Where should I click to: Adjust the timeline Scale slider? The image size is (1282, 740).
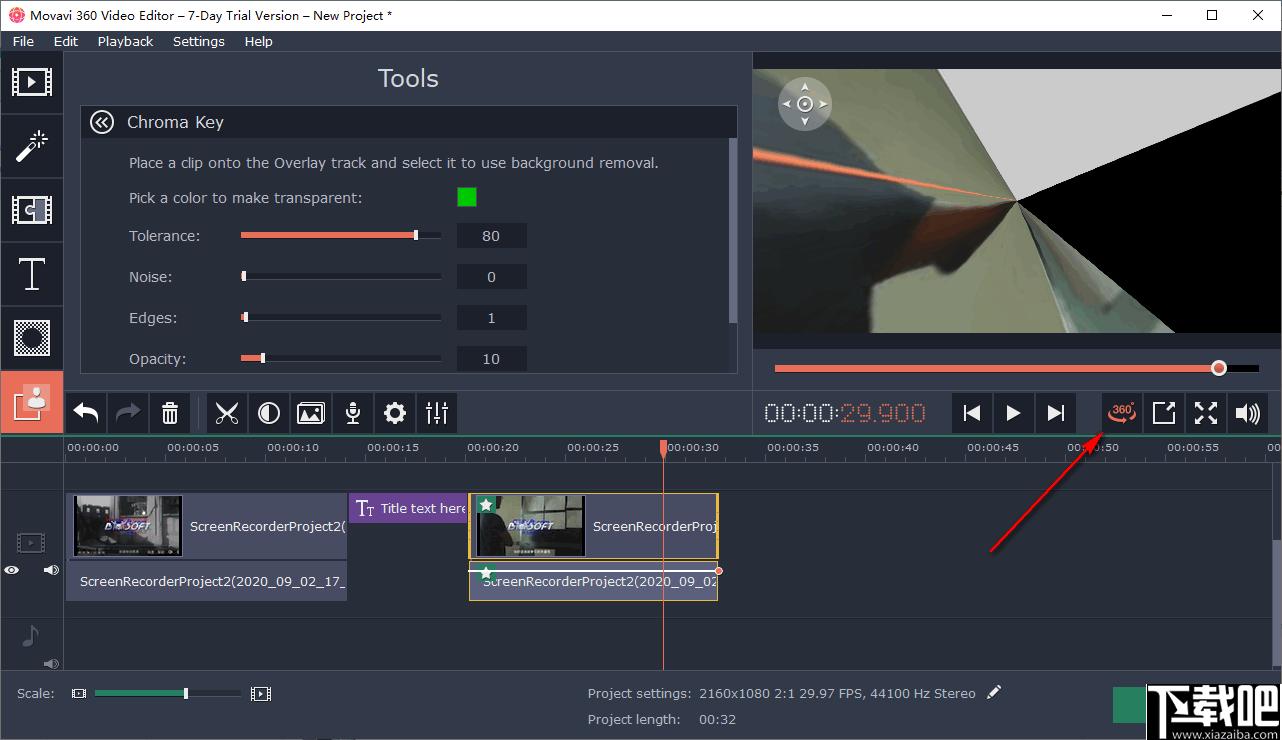click(x=168, y=693)
